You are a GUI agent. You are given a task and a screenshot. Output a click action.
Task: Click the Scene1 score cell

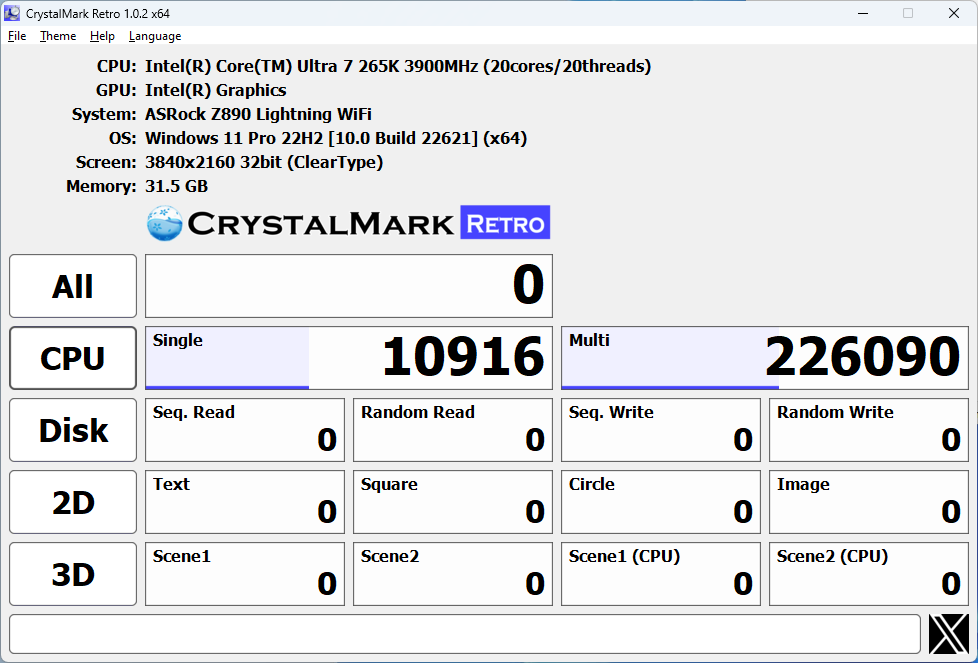click(244, 574)
